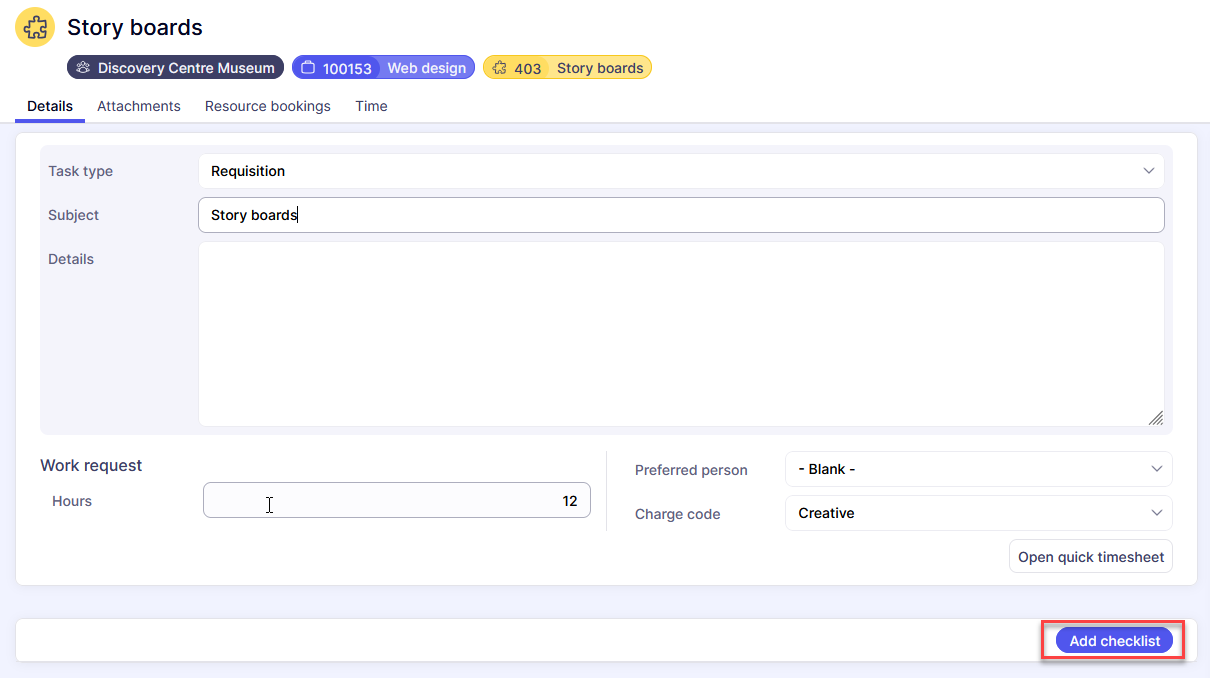Open the Resource bookings tab
Viewport: 1210px width, 678px height.
coord(267,106)
